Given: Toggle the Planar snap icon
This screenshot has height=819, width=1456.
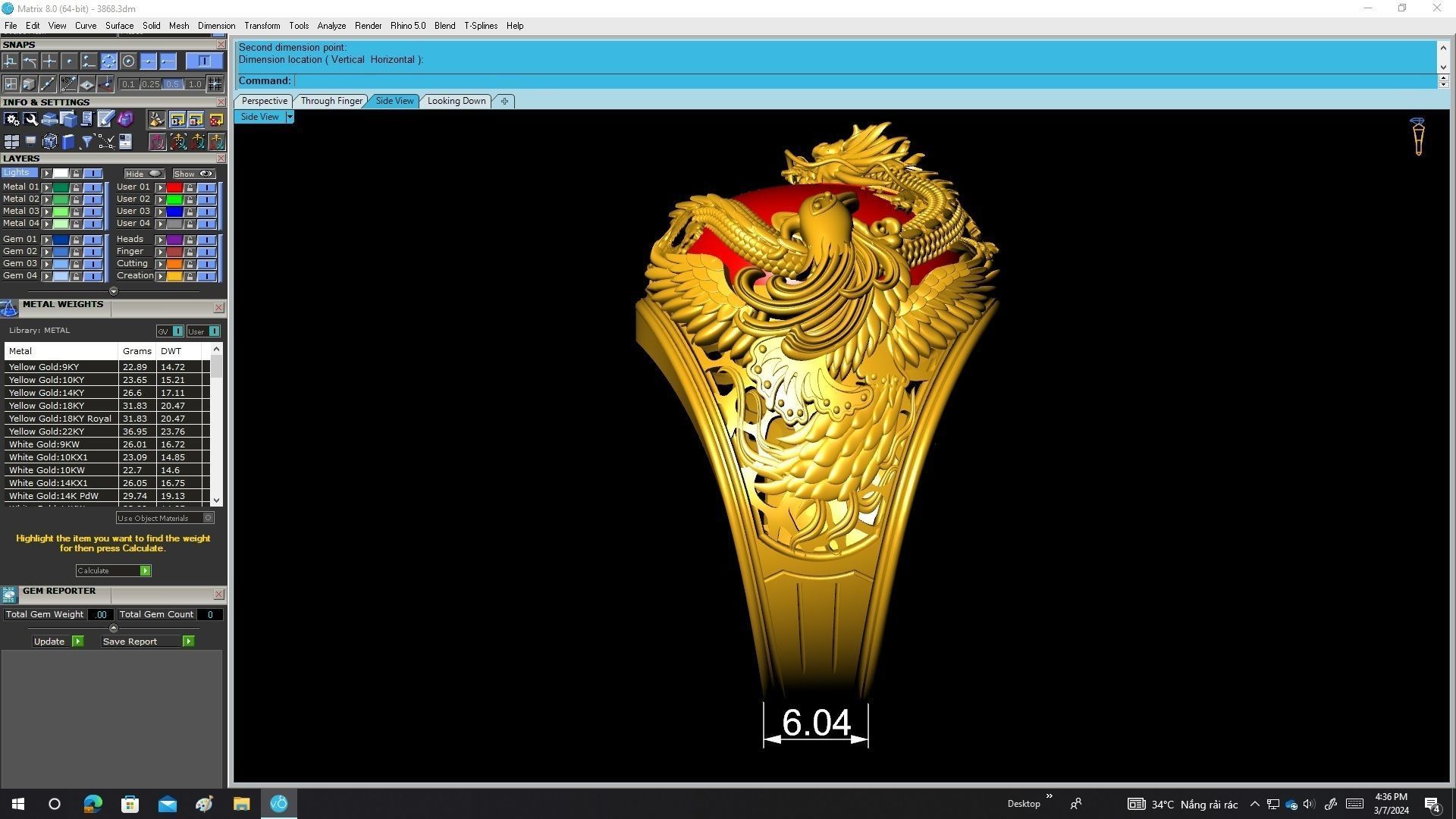Looking at the screenshot, I should [86, 84].
